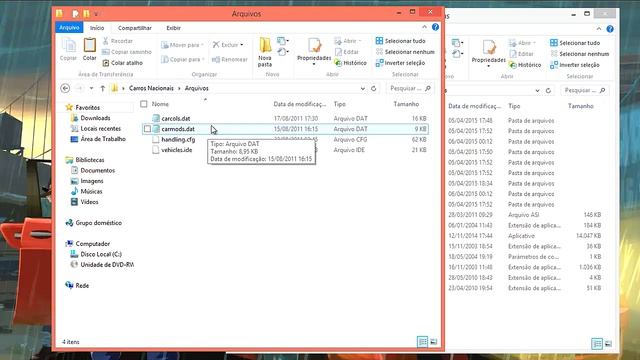Viewport: 640px width, 360px height.
Task: Switch to details view icon in Arquivos status bar
Action: tap(422, 342)
